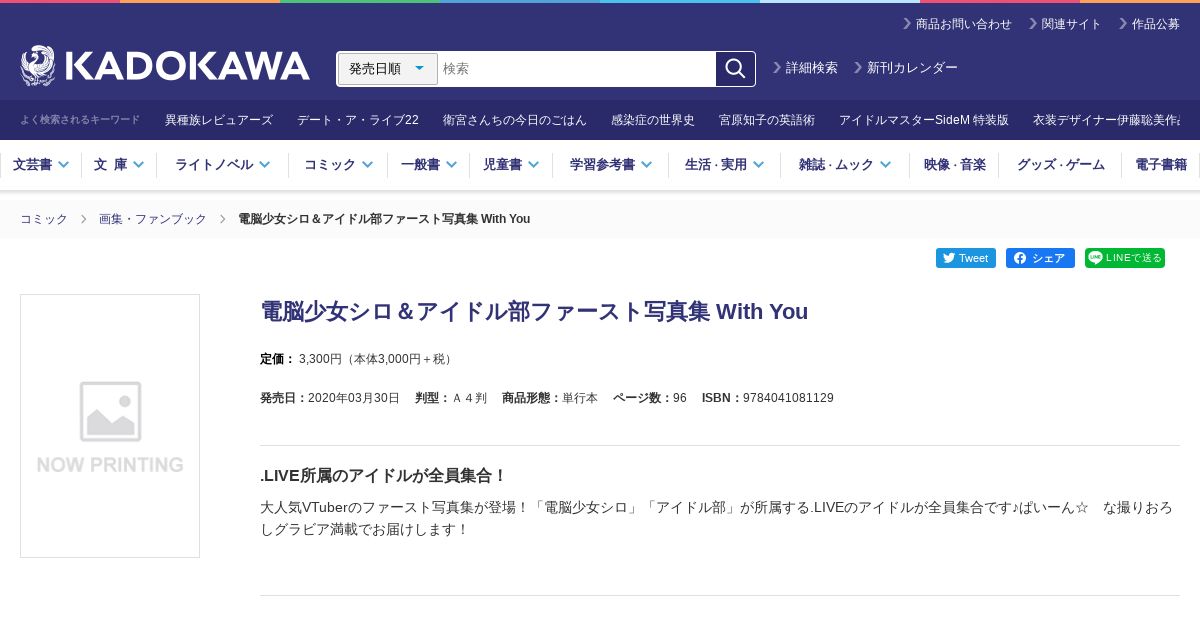Click the 商品形態 単行本 text
The width and height of the screenshot is (1200, 630).
click(x=550, y=398)
